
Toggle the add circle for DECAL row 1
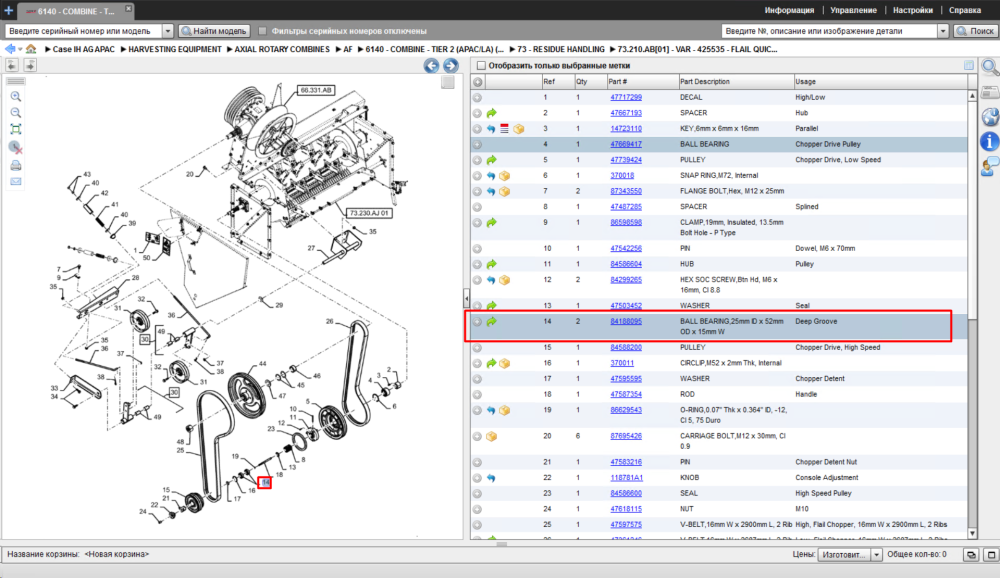[478, 98]
